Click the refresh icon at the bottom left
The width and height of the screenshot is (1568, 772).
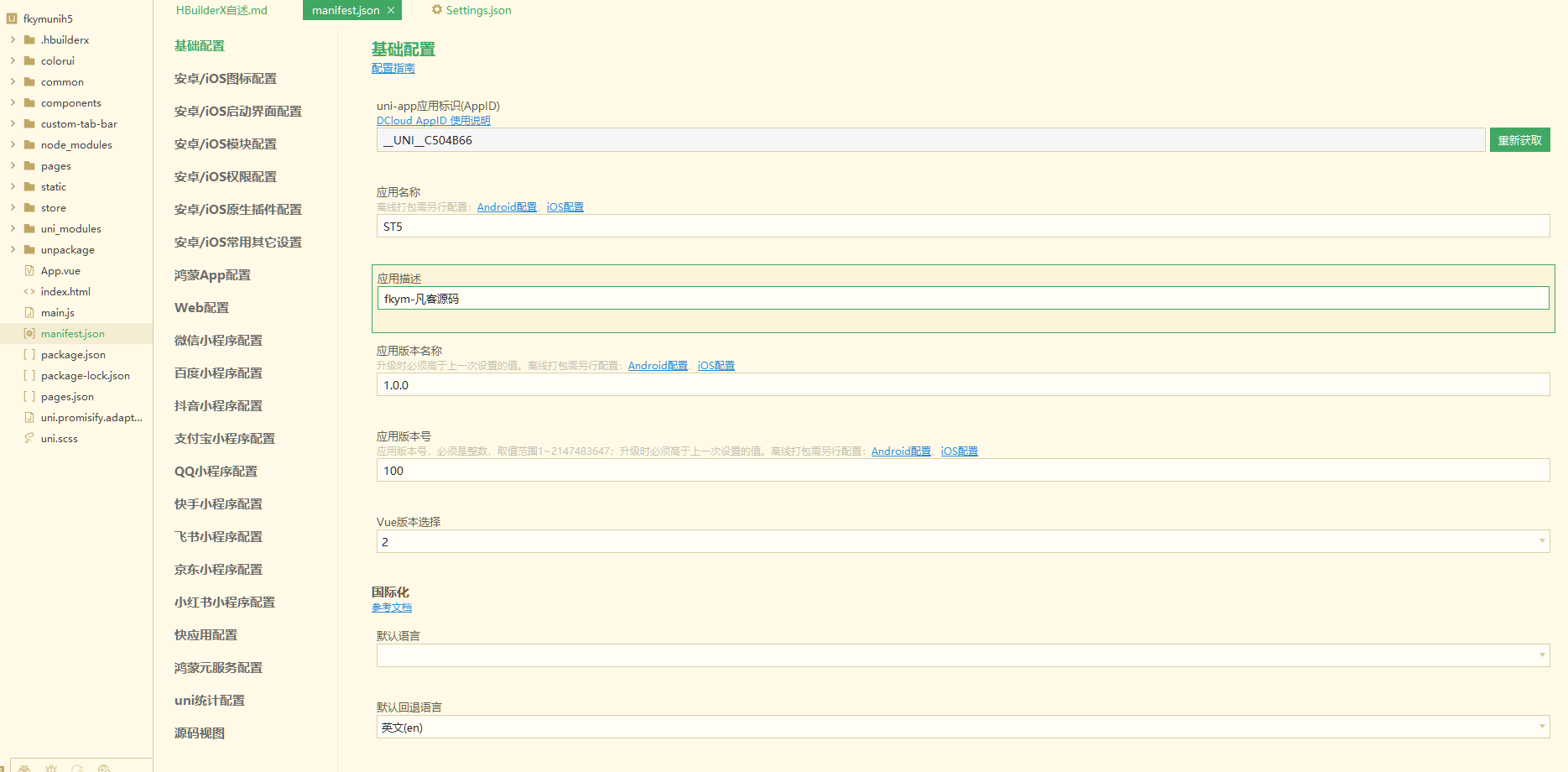tap(78, 769)
